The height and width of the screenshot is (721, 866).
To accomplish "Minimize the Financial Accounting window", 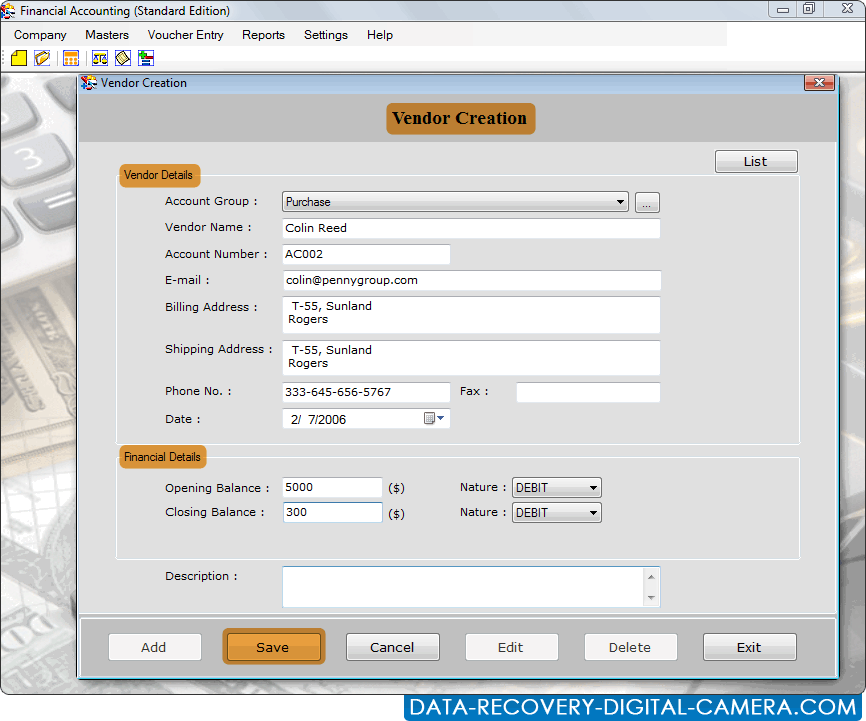I will [x=783, y=9].
